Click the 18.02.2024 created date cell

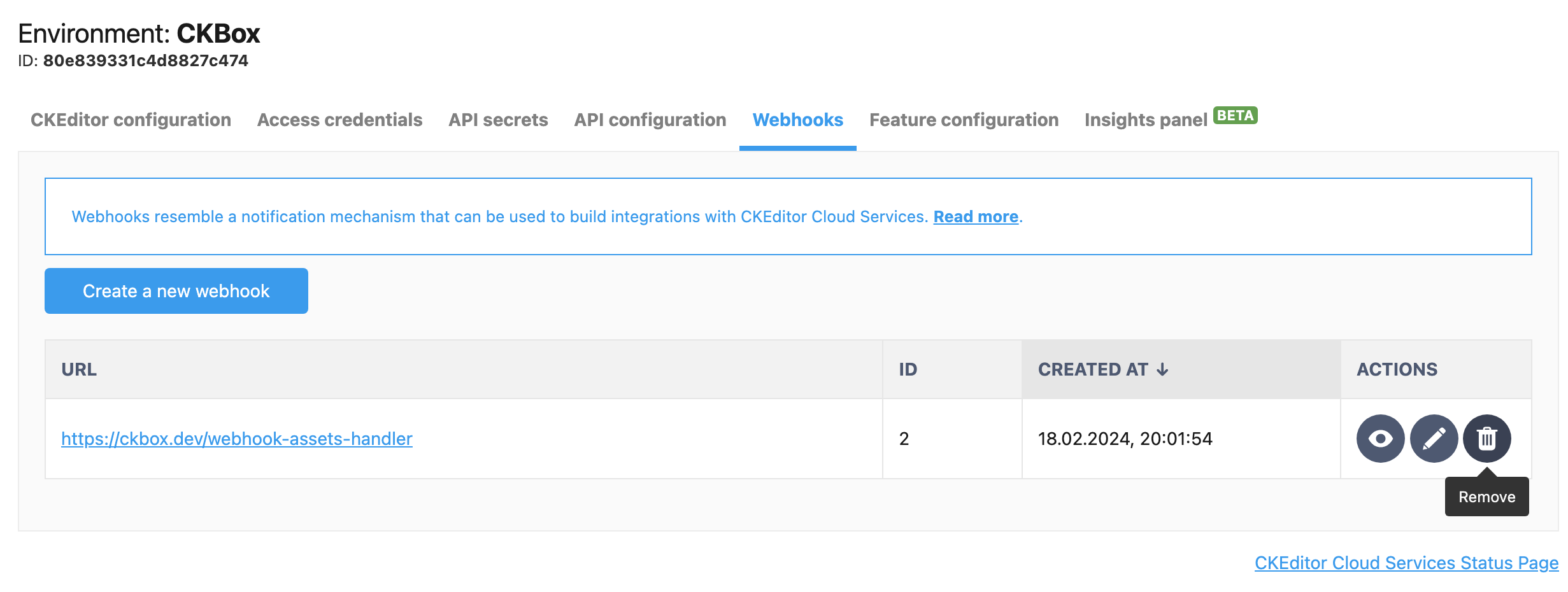(1125, 439)
